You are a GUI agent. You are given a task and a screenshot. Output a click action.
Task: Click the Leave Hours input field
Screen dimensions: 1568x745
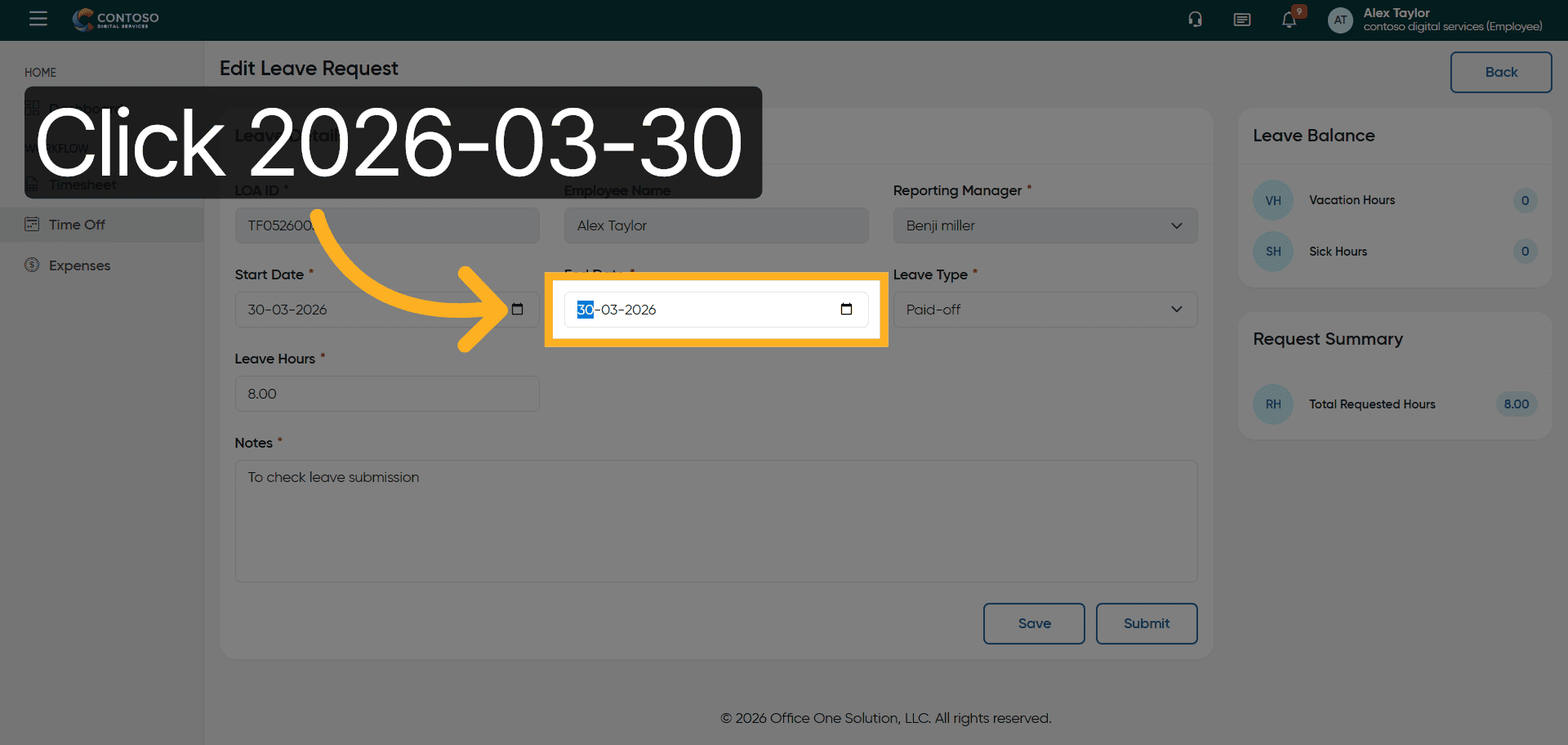tap(386, 394)
